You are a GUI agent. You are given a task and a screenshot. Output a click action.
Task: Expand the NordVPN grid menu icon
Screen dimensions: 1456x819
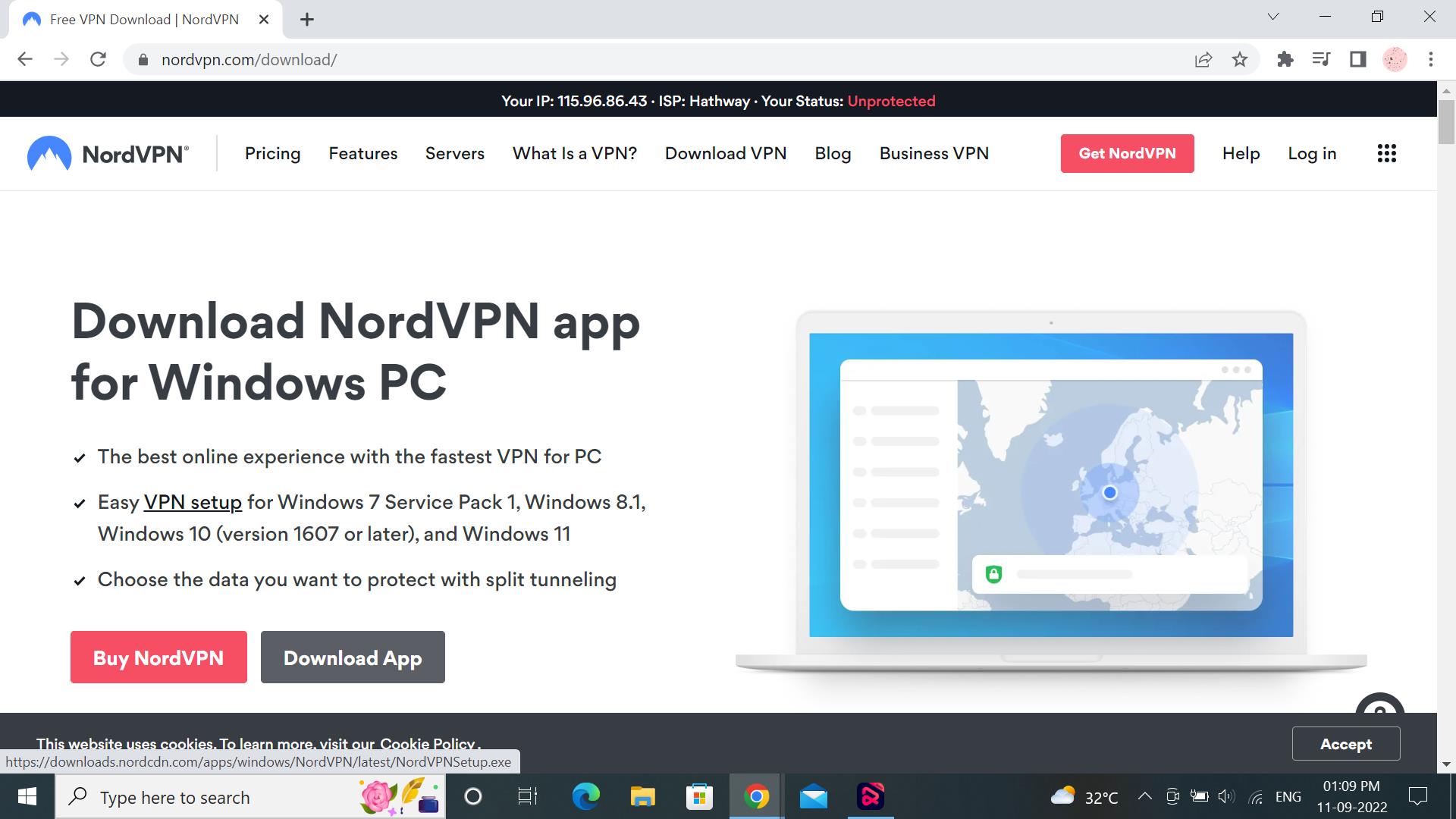(1388, 153)
